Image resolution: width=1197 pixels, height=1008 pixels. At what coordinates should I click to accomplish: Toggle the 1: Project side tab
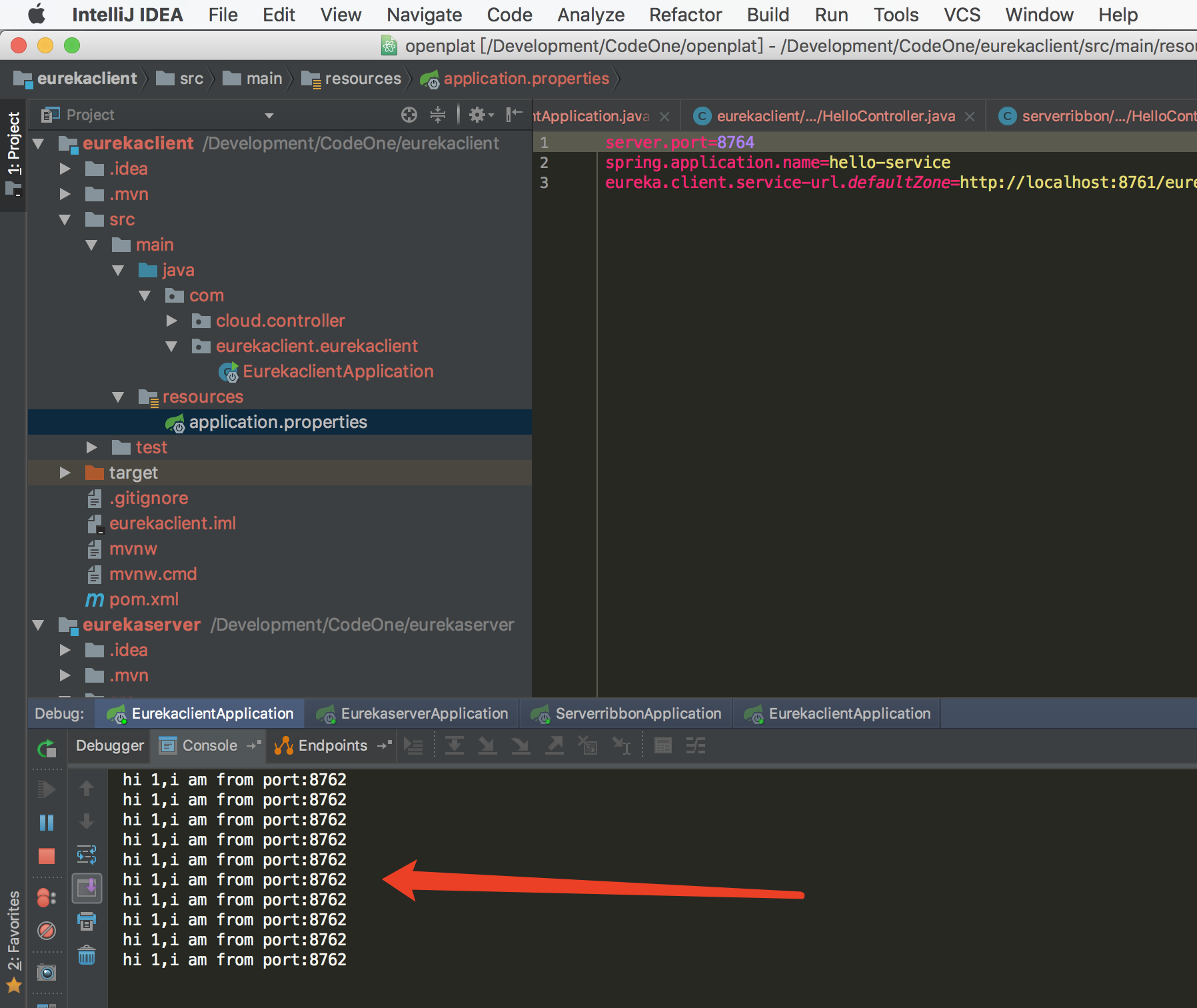(x=13, y=155)
